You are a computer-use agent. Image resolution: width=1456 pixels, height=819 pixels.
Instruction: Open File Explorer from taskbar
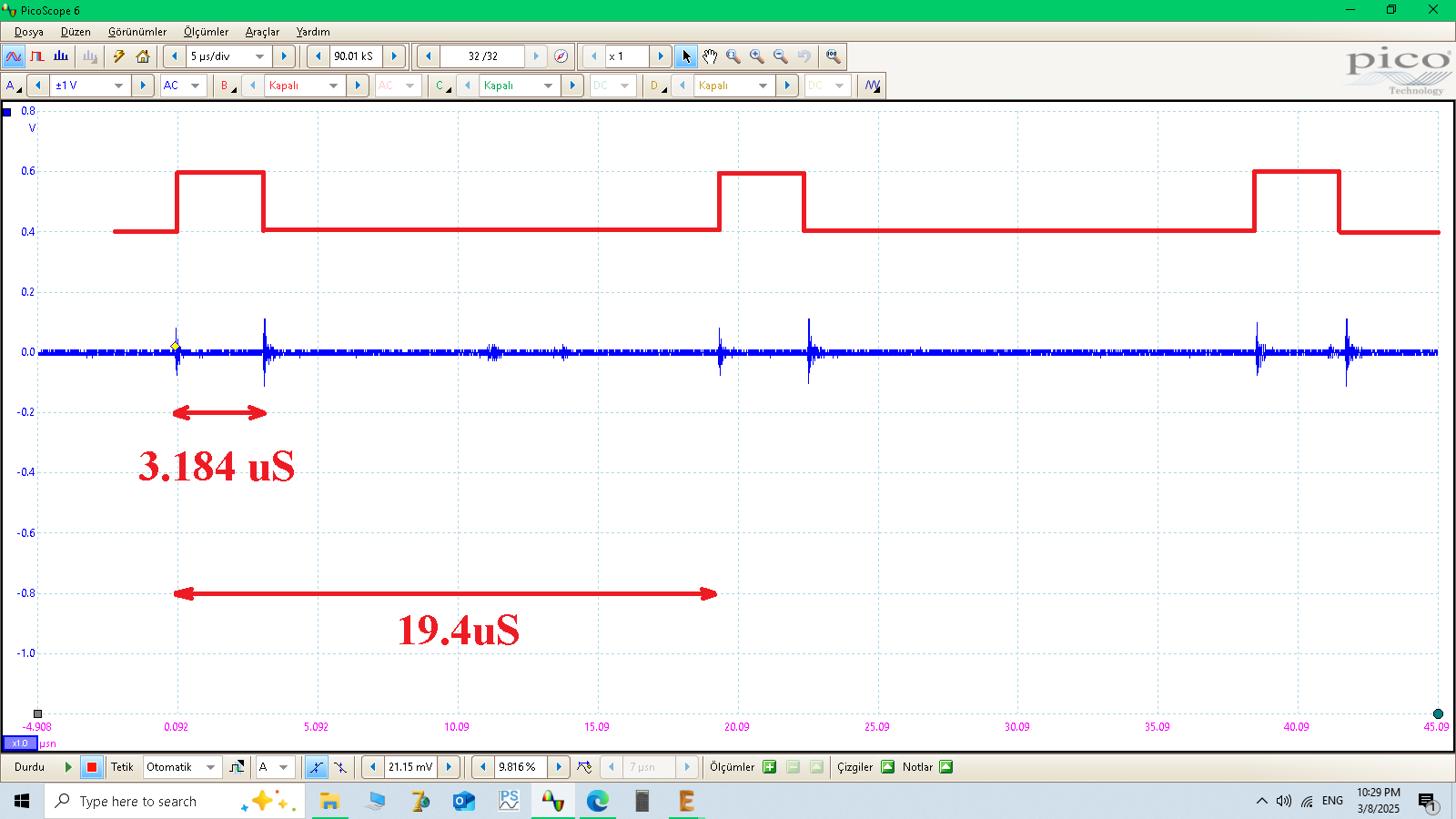coord(329,801)
